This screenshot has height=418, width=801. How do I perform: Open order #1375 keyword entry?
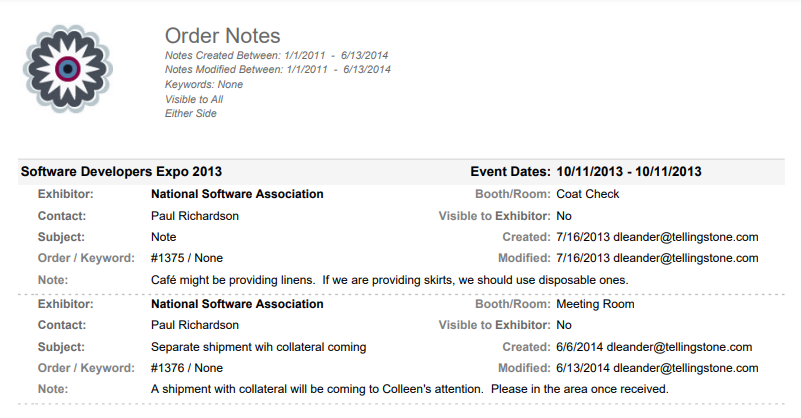tap(186, 258)
